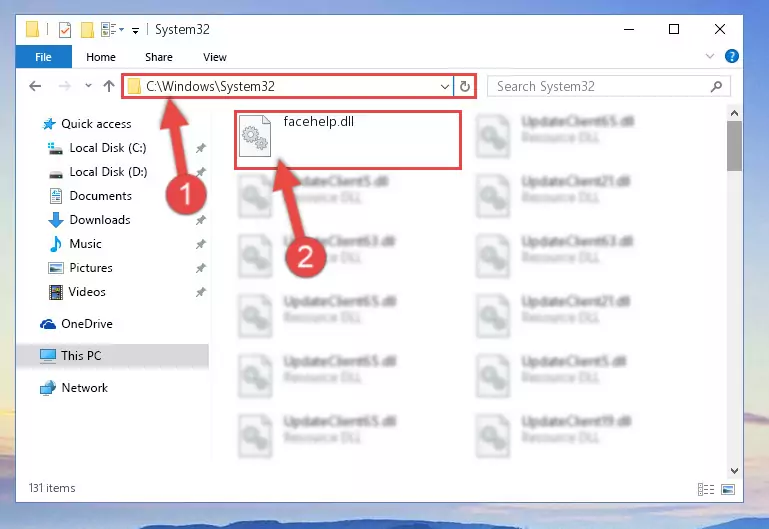Viewport: 769px width, 529px height.
Task: Switch to details view in status bar
Action: [706, 489]
